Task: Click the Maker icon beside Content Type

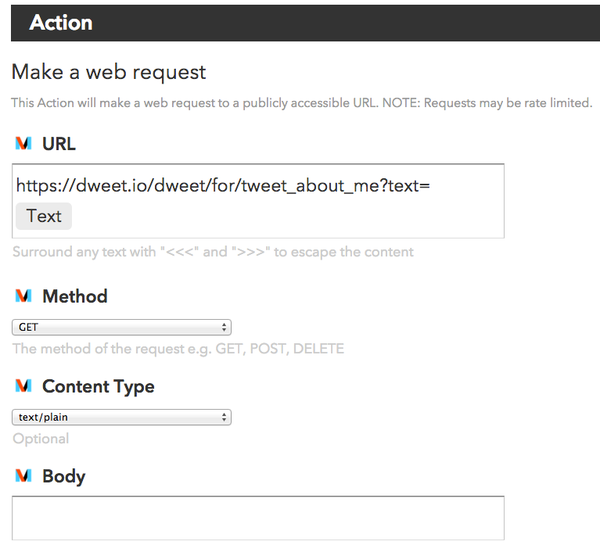Action: (23, 386)
